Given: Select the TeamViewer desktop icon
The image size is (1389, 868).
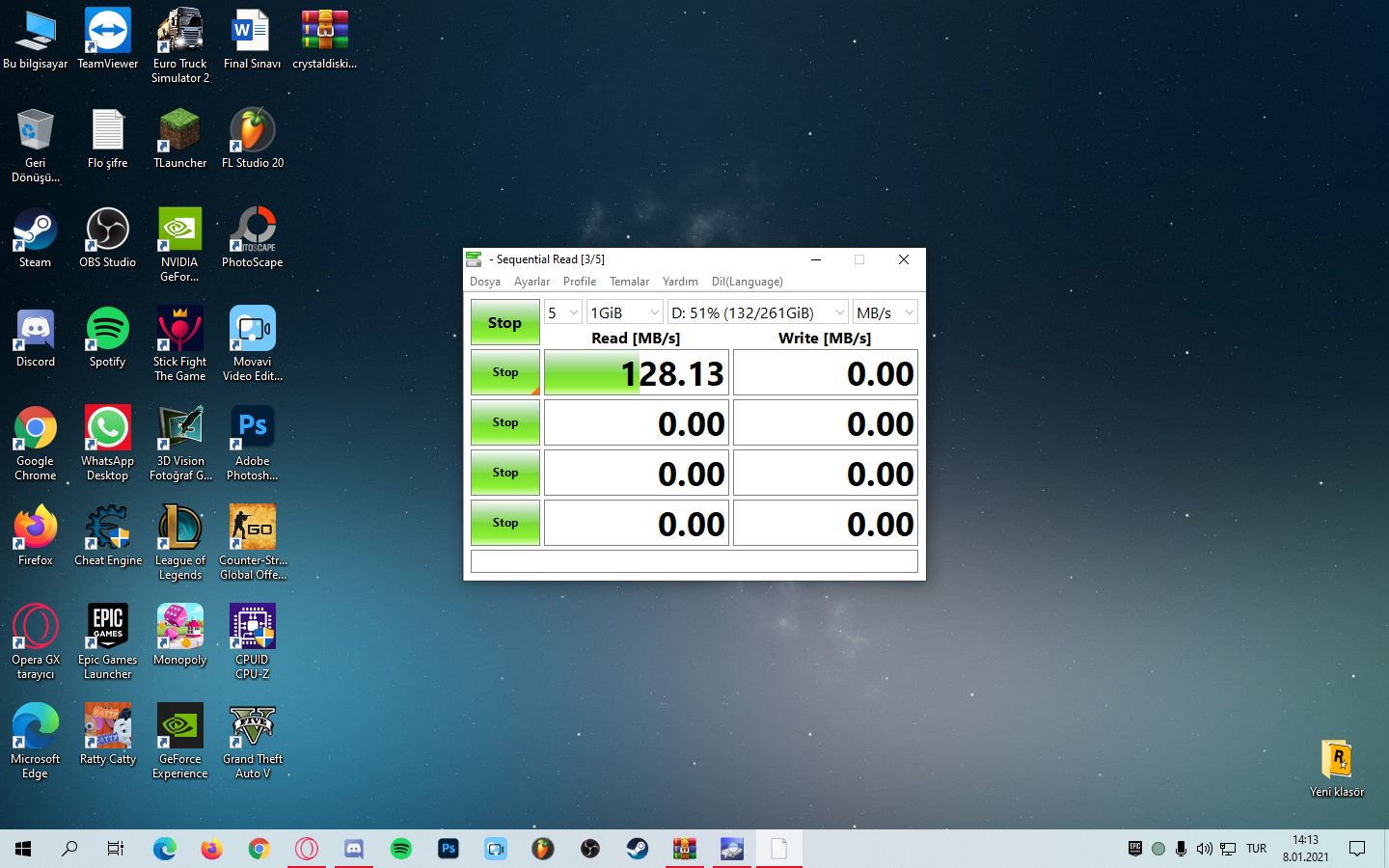Looking at the screenshot, I should click(107, 41).
